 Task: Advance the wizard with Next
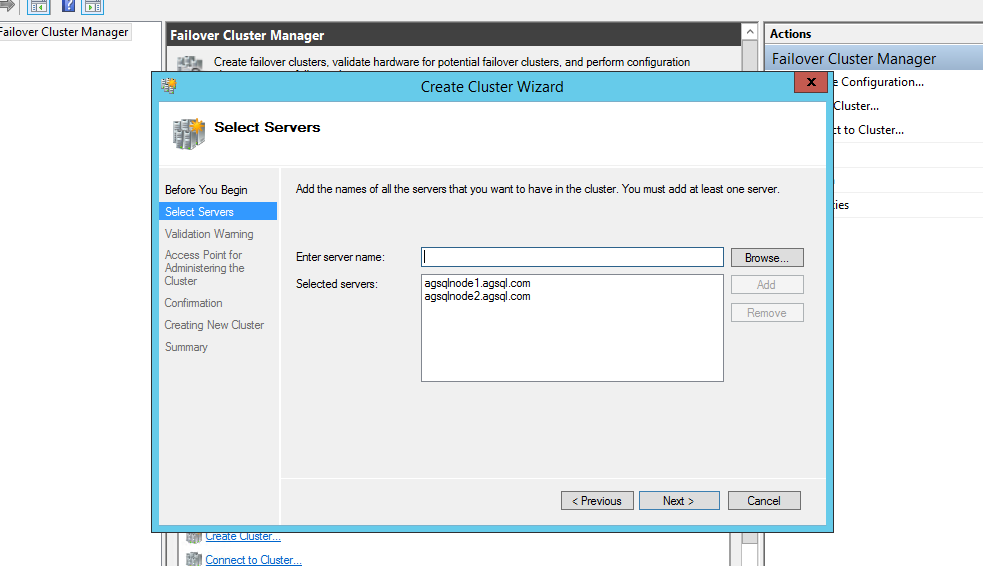(679, 501)
